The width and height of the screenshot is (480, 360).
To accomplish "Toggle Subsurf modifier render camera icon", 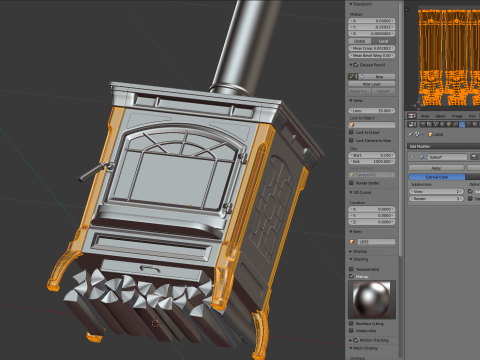I will pos(474,157).
